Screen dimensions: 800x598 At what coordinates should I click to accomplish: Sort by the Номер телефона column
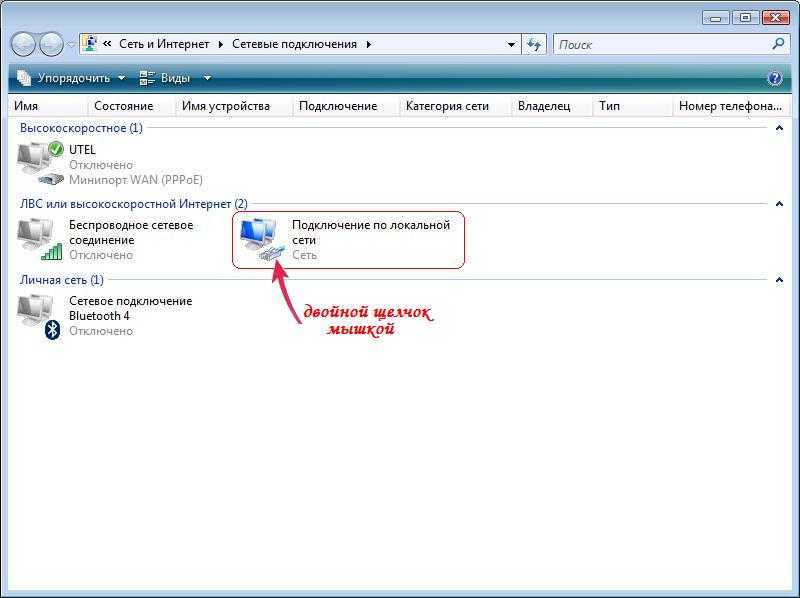pos(730,106)
